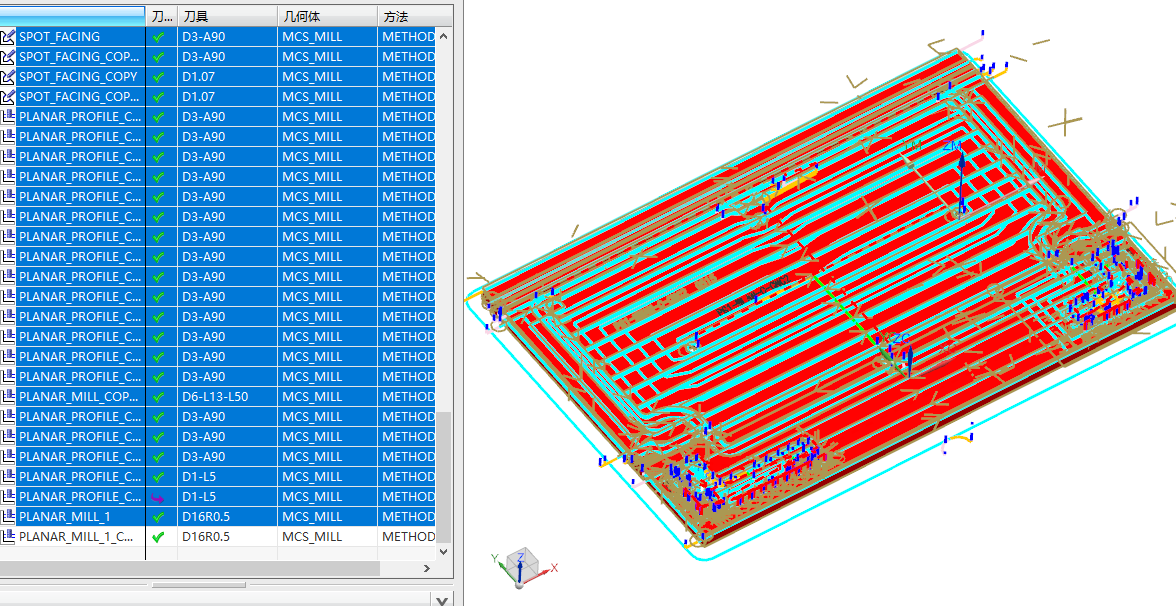1176x606 pixels.
Task: Click D1.07 in the SPOT_FACING_COPY row
Action: 199,76
